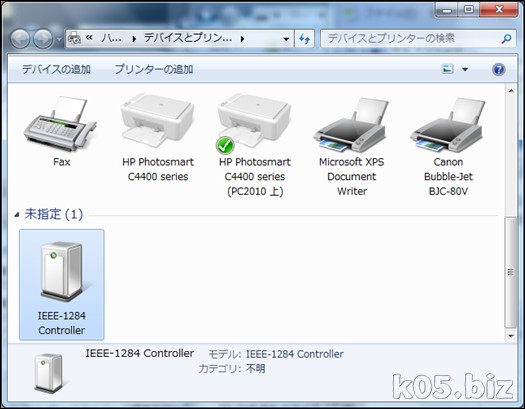Open the help question mark icon
This screenshot has height=409, width=525.
[499, 69]
